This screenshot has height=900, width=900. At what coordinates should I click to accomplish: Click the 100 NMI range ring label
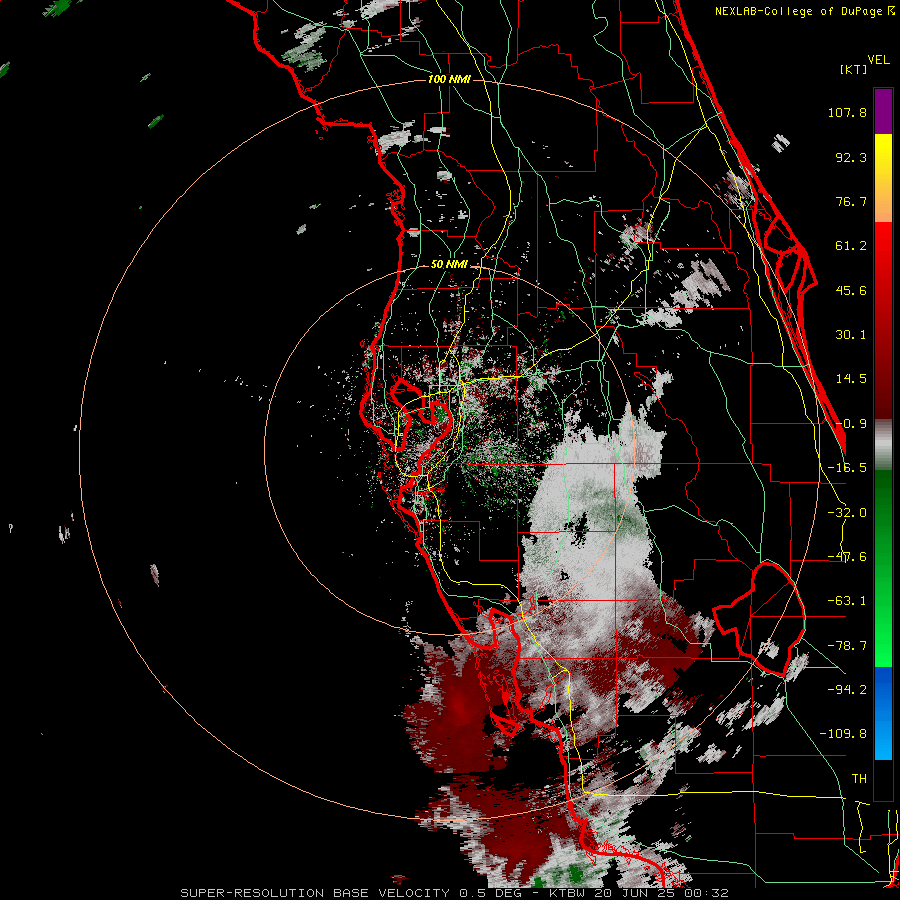pyautogui.click(x=449, y=79)
